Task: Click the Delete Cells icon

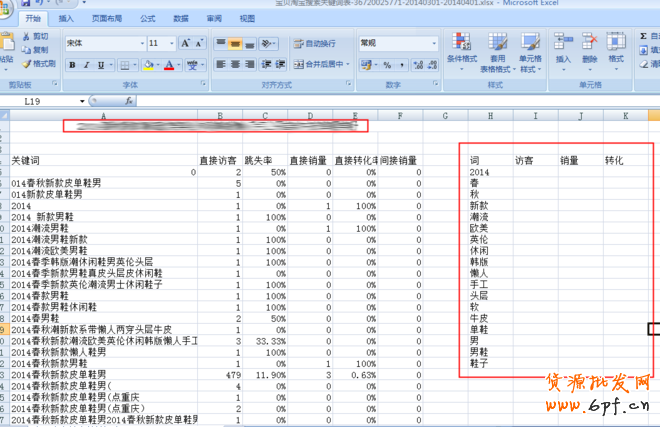Action: [x=589, y=43]
